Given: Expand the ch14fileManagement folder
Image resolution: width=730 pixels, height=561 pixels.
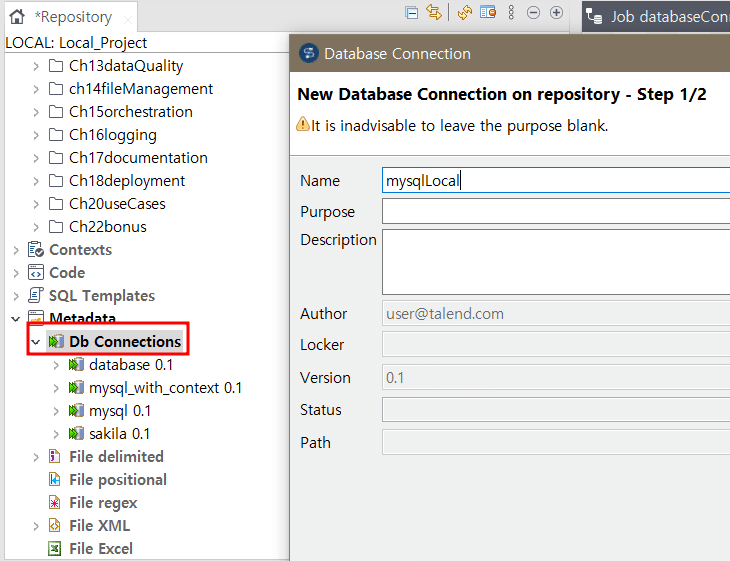Looking at the screenshot, I should pos(36,89).
